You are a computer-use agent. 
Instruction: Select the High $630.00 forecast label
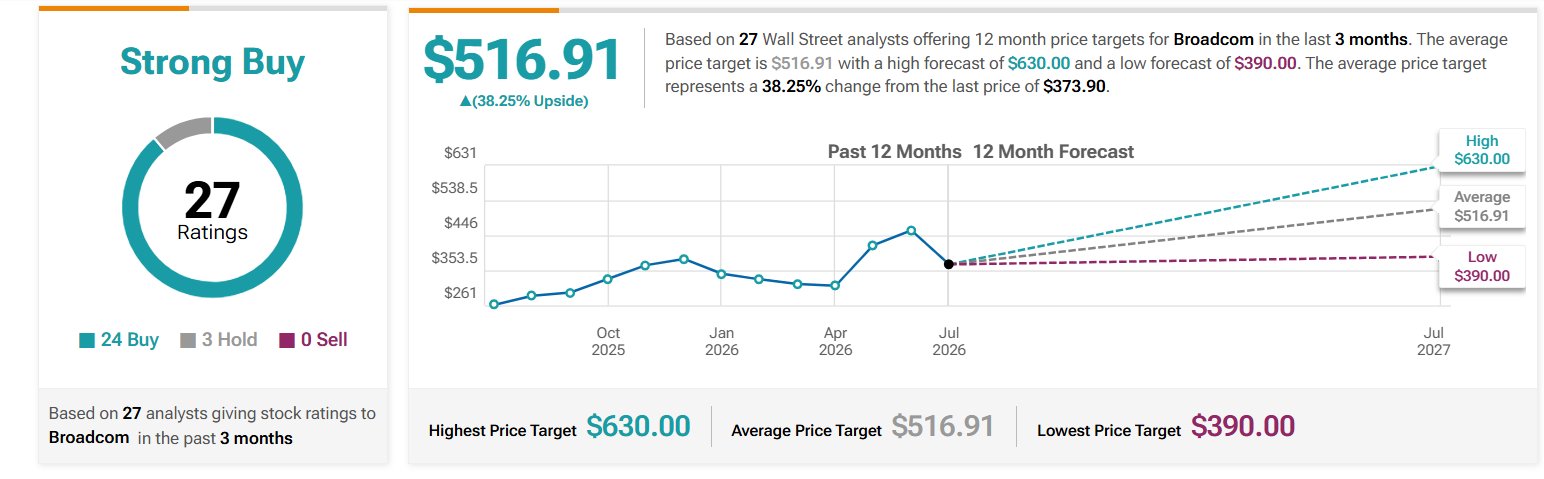tap(1482, 150)
